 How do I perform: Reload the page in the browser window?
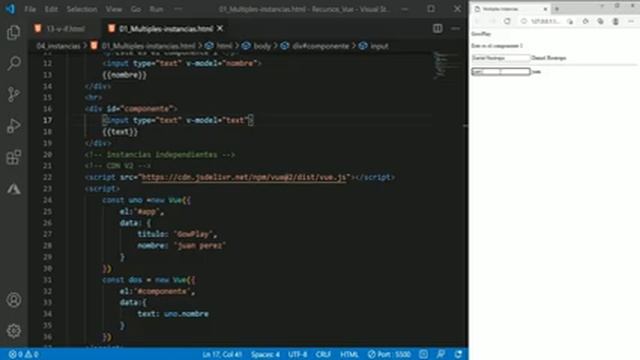tap(507, 21)
